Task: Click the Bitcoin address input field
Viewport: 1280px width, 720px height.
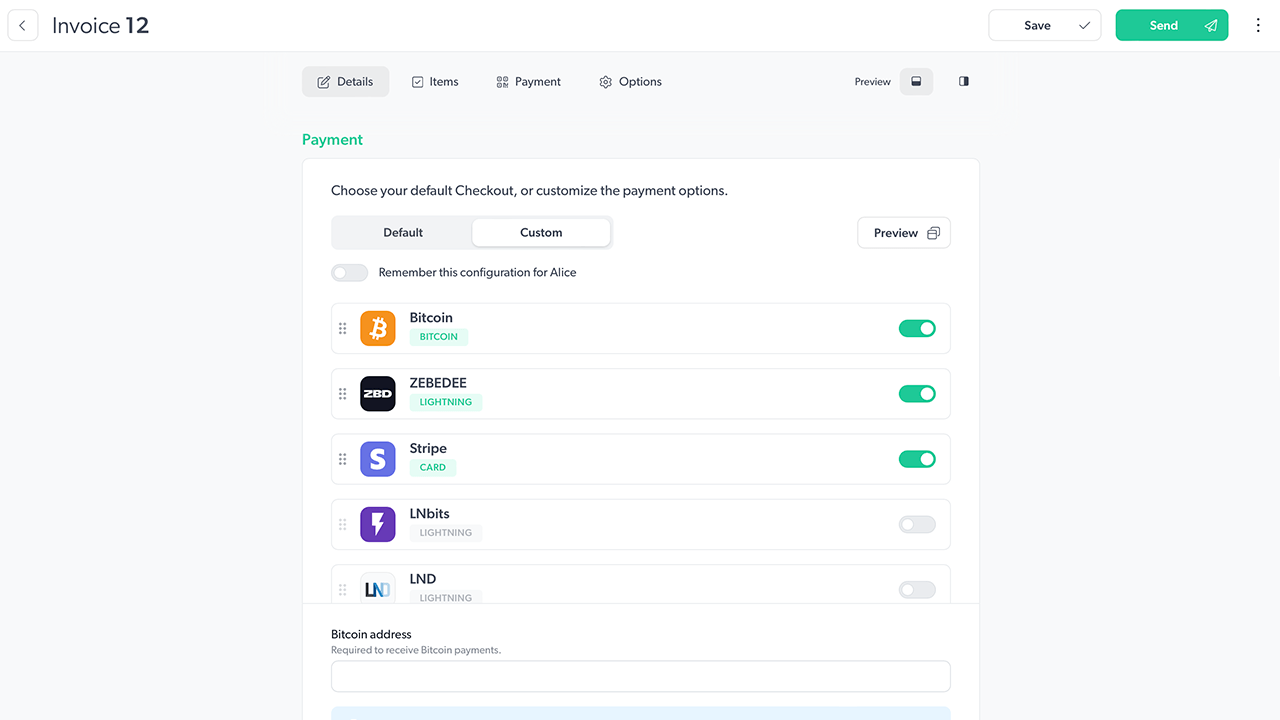Action: [640, 676]
